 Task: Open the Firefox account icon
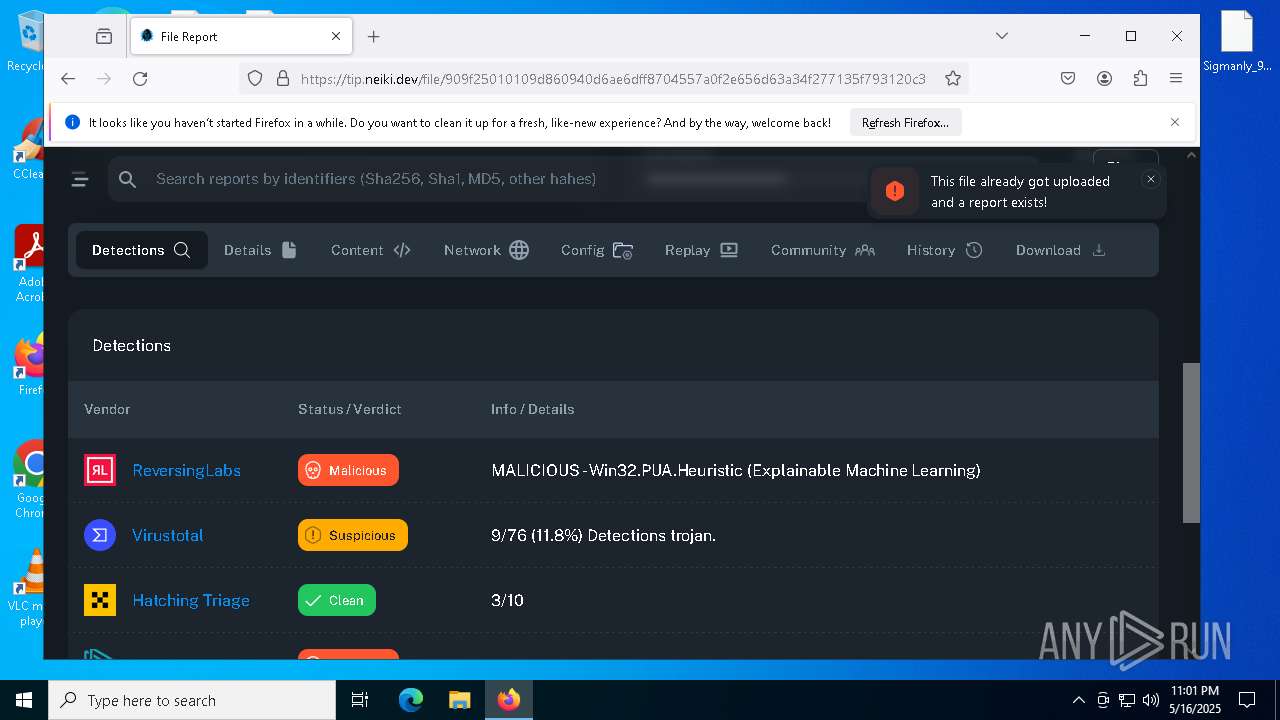1104,78
